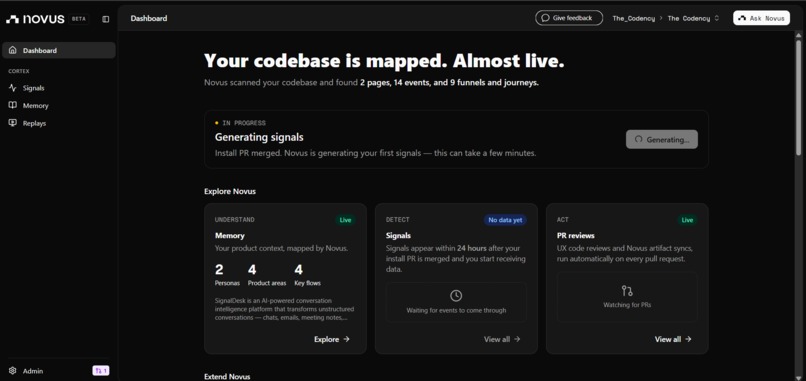Image resolution: width=806 pixels, height=381 pixels.
Task: Click View all in Signals card
Action: click(502, 339)
